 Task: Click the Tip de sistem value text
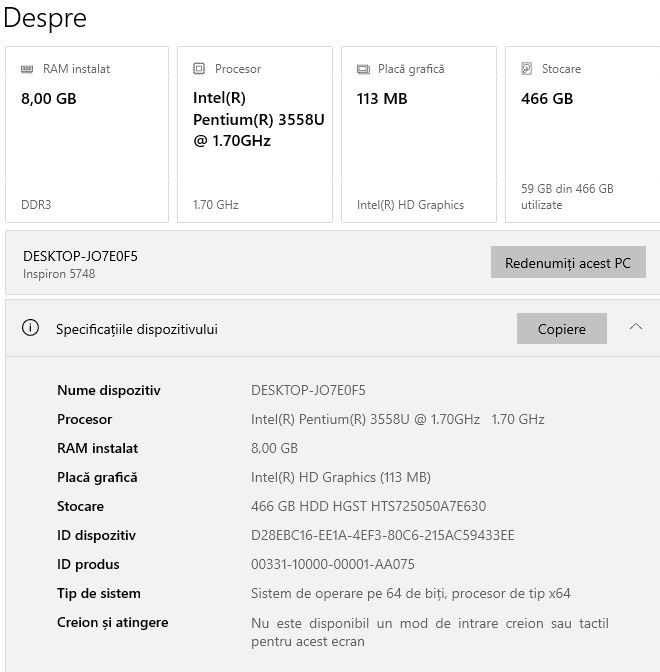(x=411, y=594)
